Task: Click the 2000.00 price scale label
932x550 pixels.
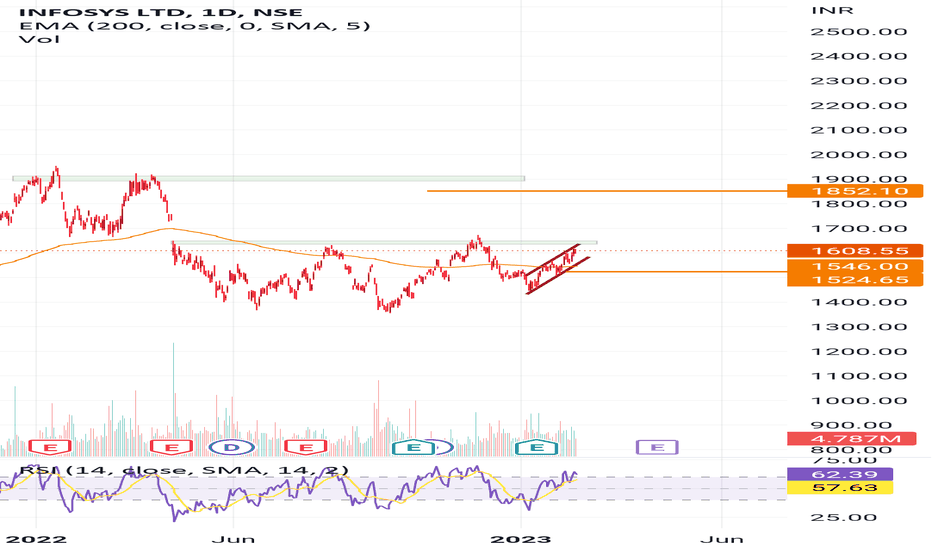Action: [859, 155]
